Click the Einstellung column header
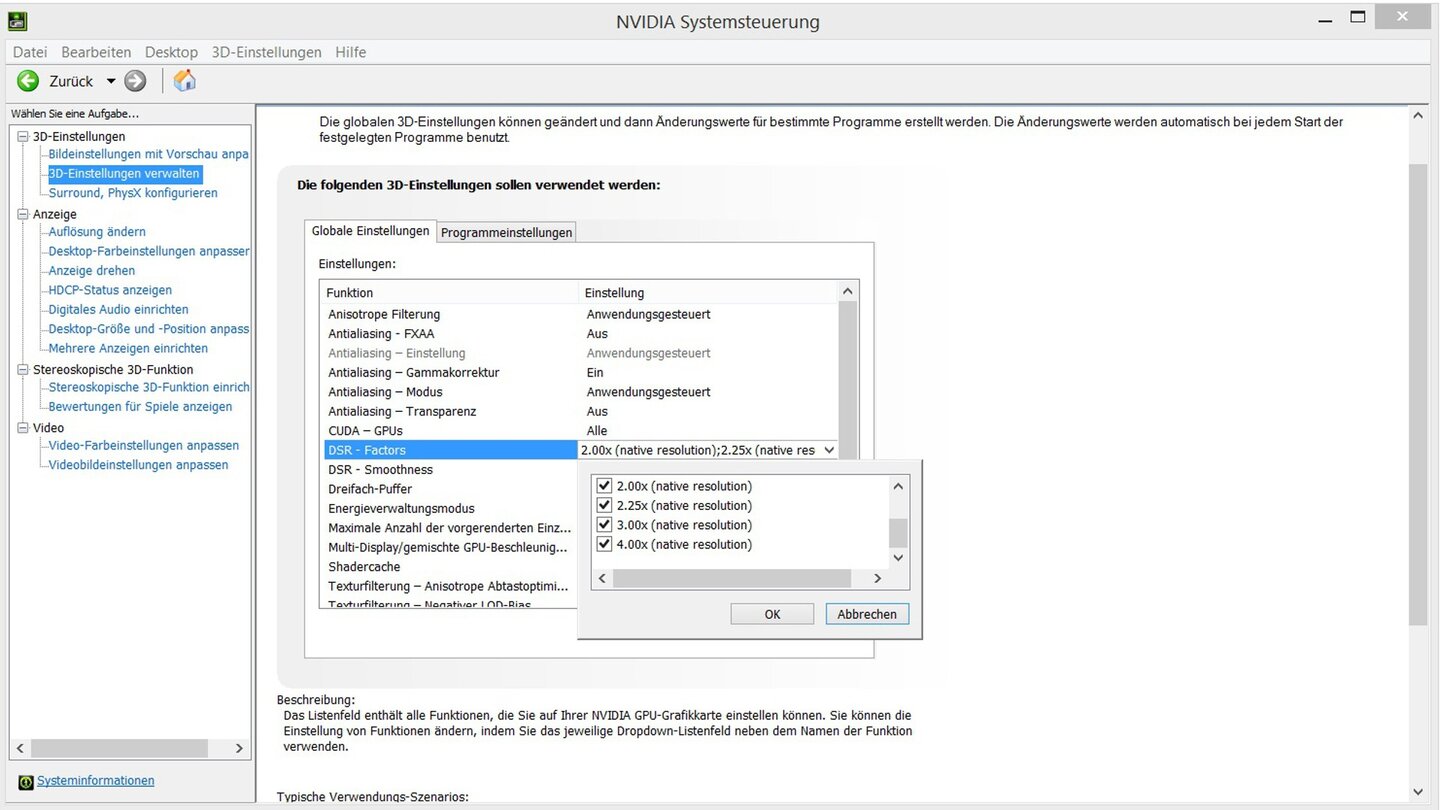 (x=708, y=293)
